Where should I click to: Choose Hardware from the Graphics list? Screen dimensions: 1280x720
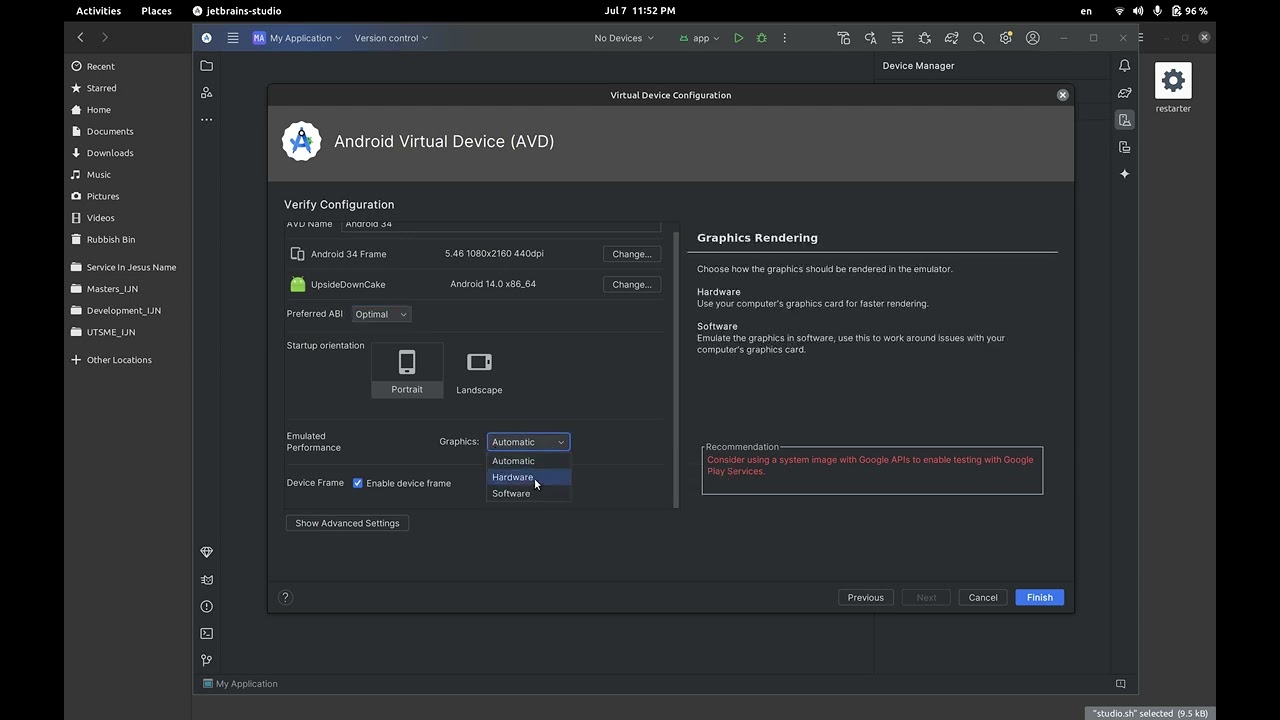pos(513,477)
